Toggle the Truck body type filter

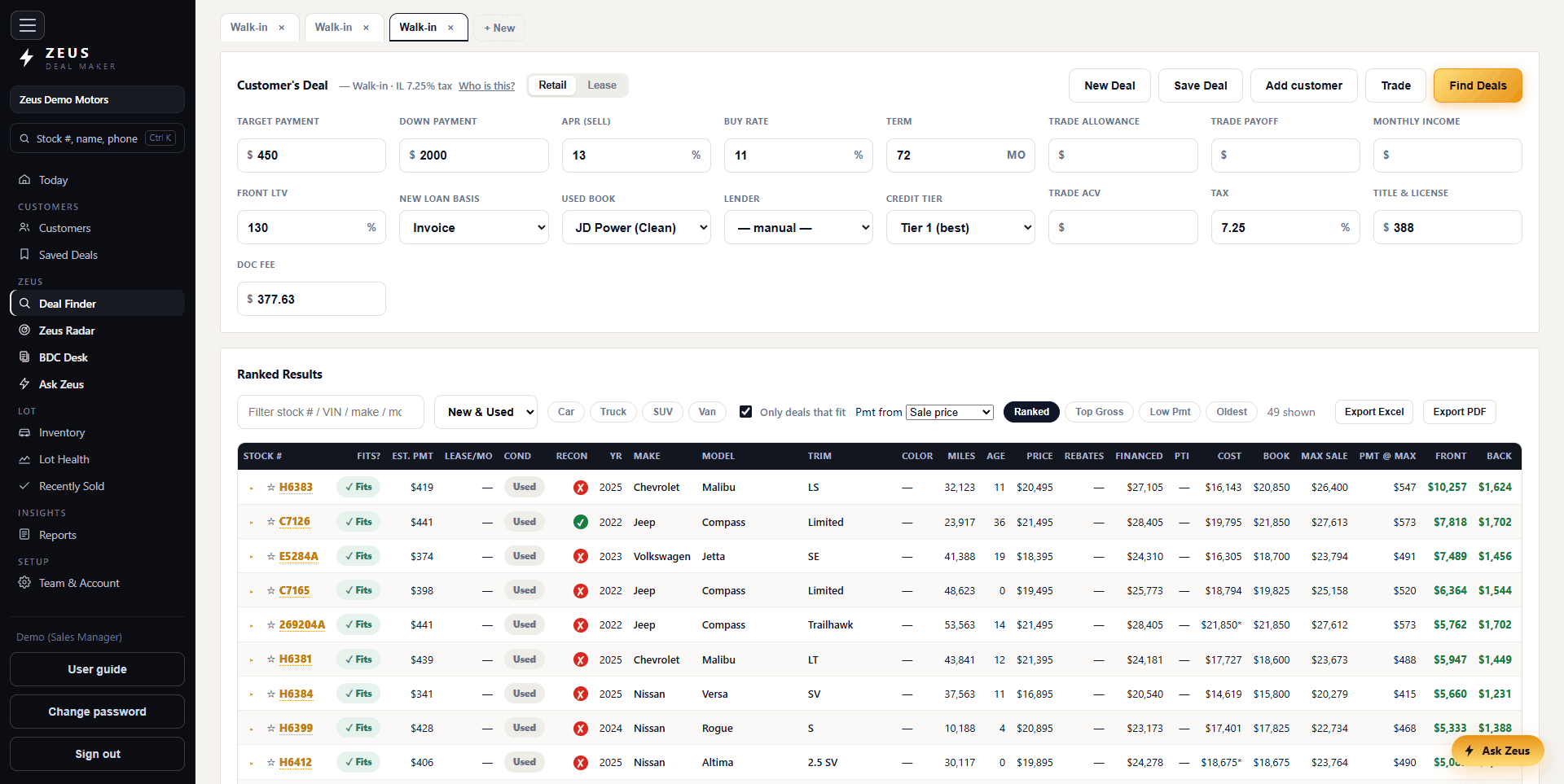tap(613, 412)
